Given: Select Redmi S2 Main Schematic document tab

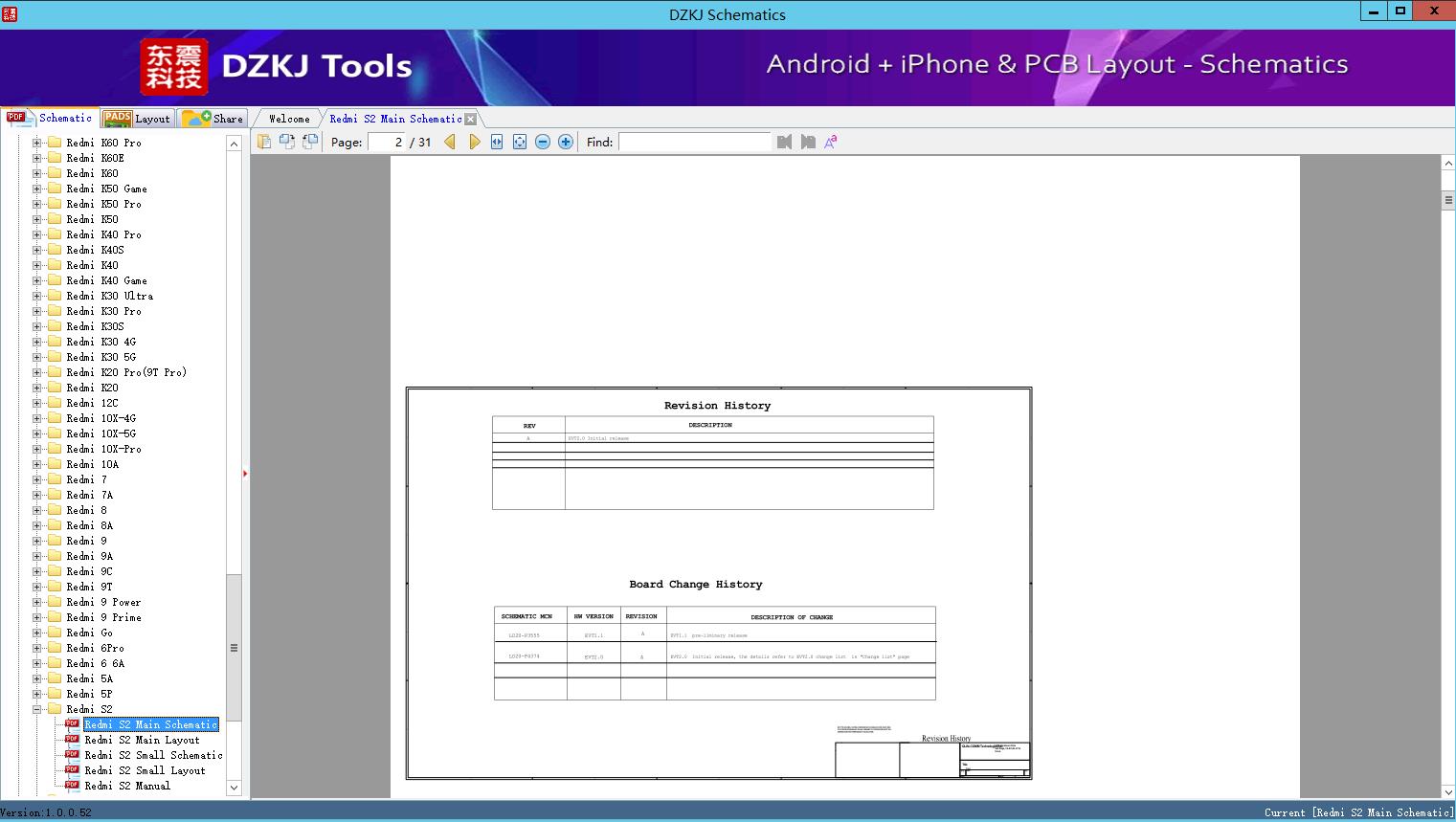Looking at the screenshot, I should [x=395, y=119].
